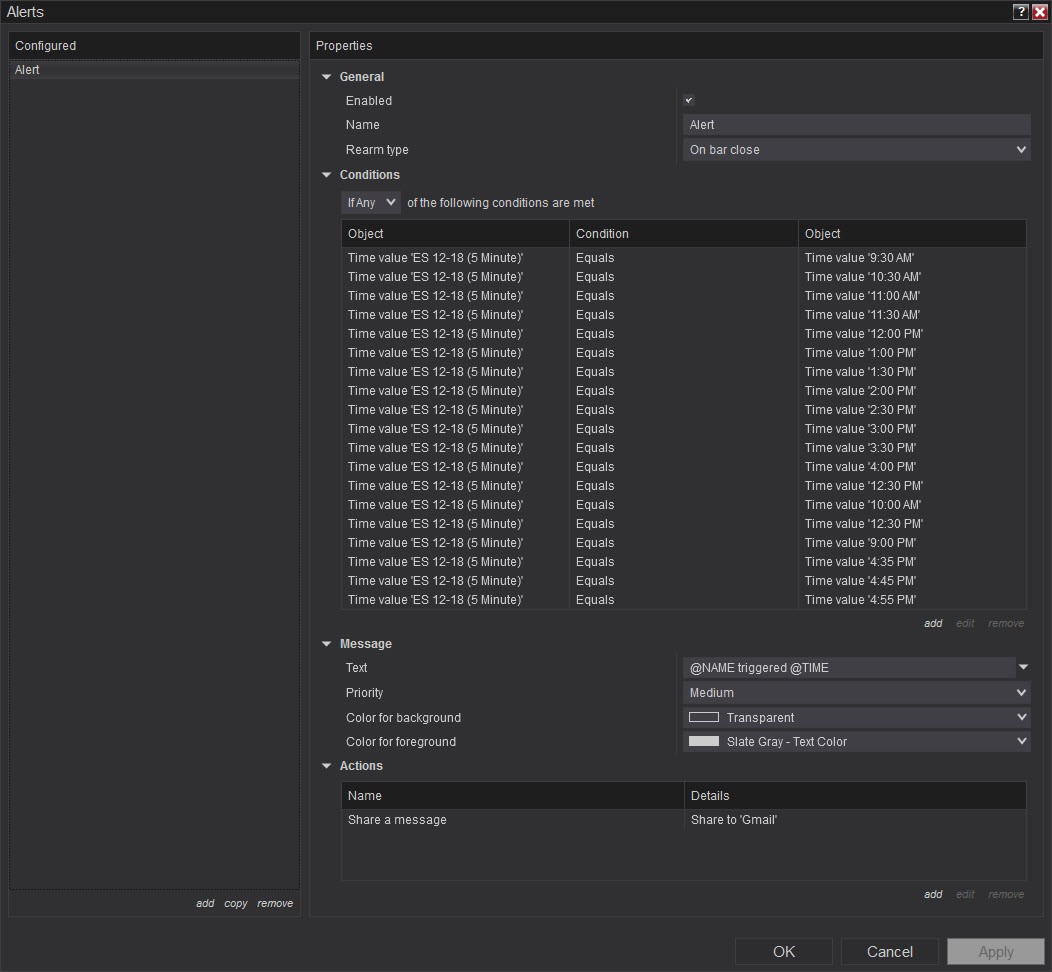The image size is (1052, 972).
Task: Open the If Any conditions dropdown
Action: coord(370,203)
